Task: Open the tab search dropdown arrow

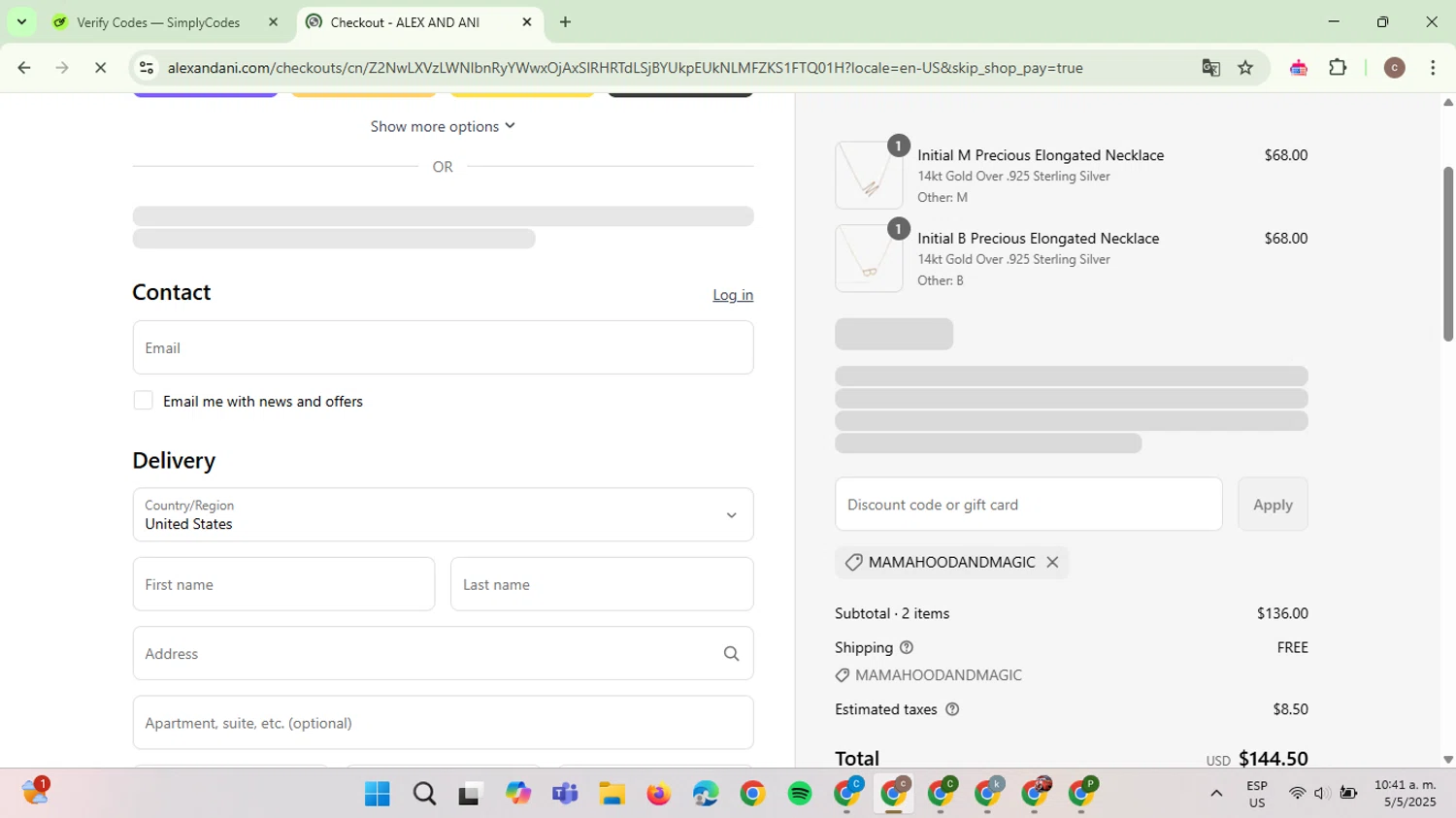Action: pyautogui.click(x=21, y=22)
